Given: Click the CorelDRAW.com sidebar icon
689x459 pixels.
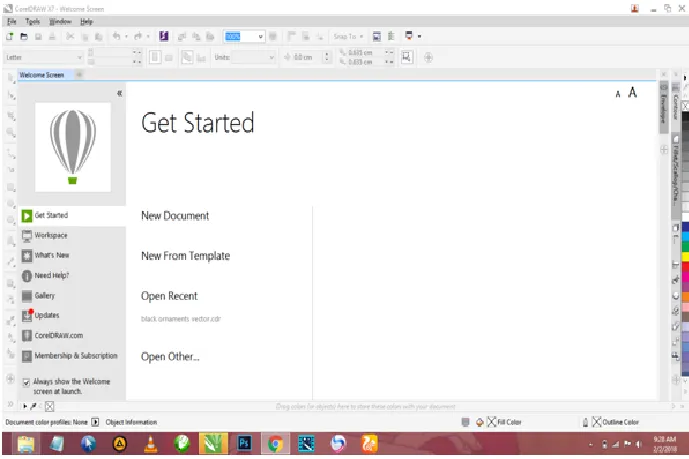Looking at the screenshot, I should click(x=27, y=336).
